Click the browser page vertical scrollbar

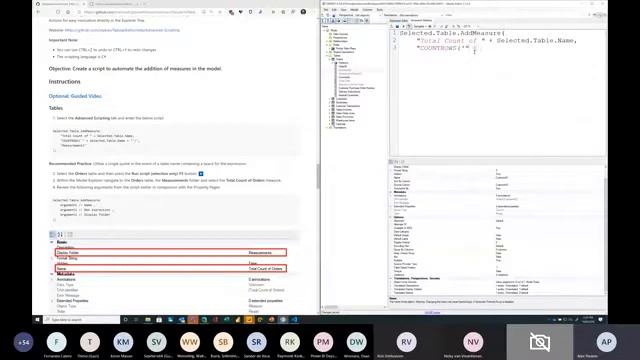pyautogui.click(x=318, y=176)
